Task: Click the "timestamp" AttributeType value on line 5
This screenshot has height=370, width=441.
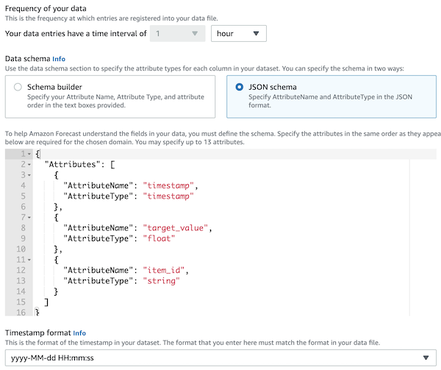Action: 168,196
